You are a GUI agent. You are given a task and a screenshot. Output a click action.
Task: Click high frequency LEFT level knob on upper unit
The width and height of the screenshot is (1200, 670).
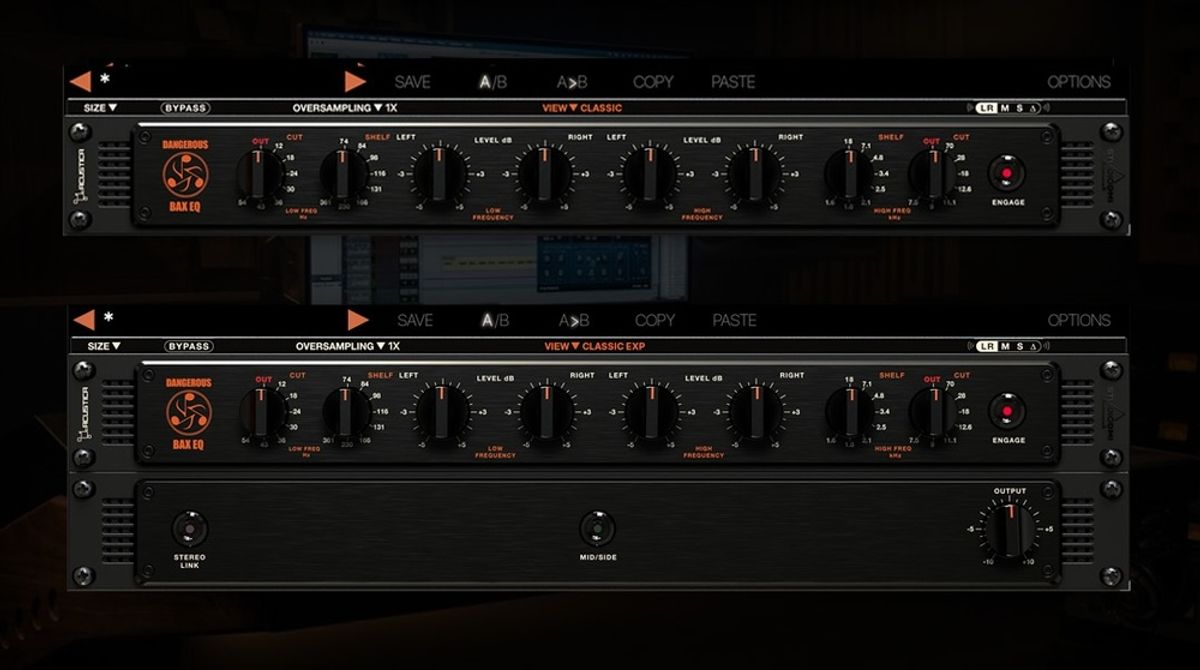[650, 174]
